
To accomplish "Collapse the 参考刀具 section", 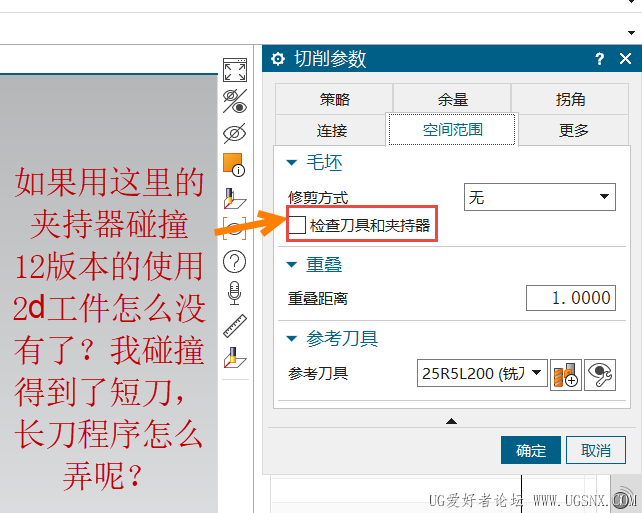I will pyautogui.click(x=292, y=339).
